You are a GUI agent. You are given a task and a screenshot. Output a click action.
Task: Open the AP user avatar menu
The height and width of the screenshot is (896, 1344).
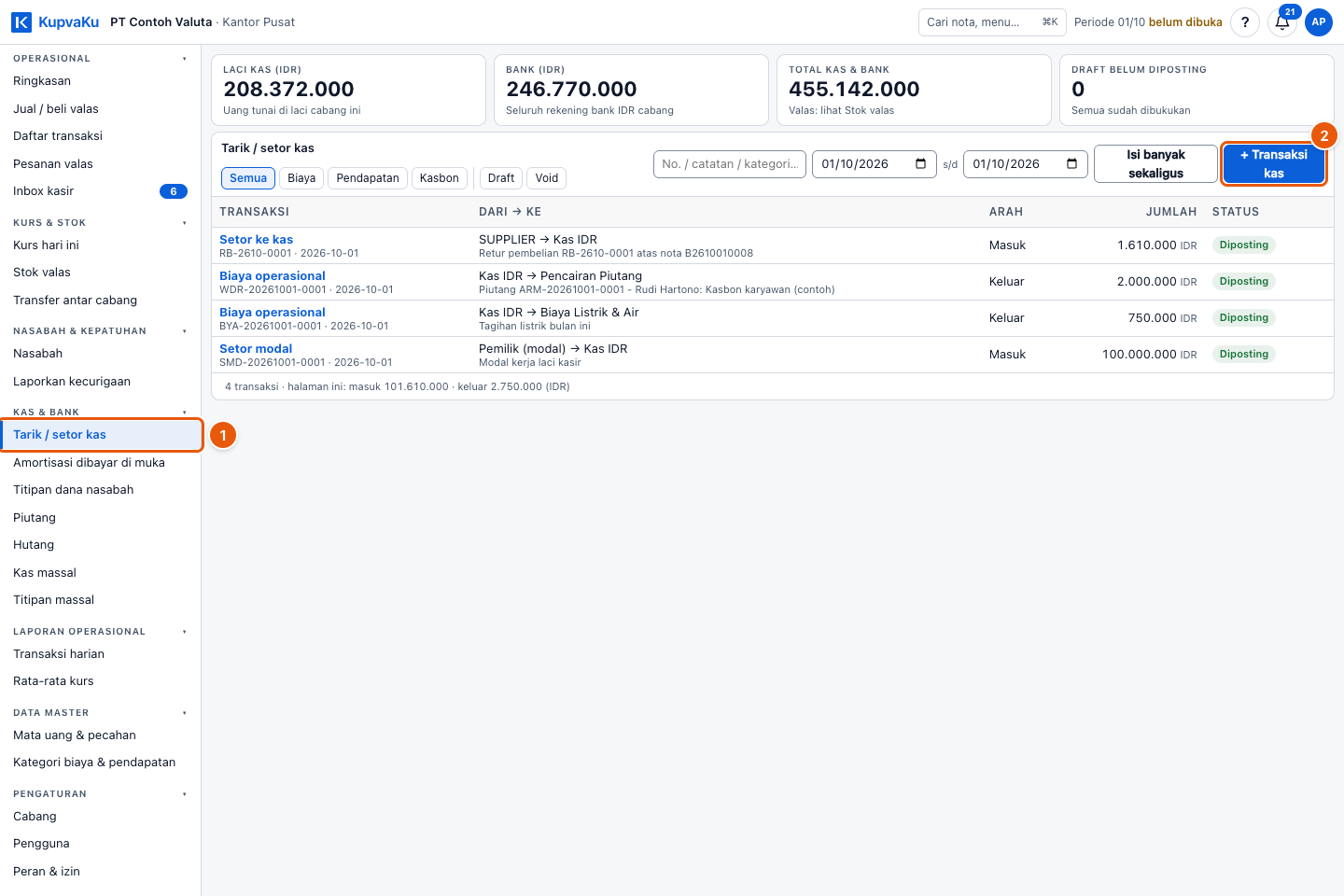point(1319,22)
